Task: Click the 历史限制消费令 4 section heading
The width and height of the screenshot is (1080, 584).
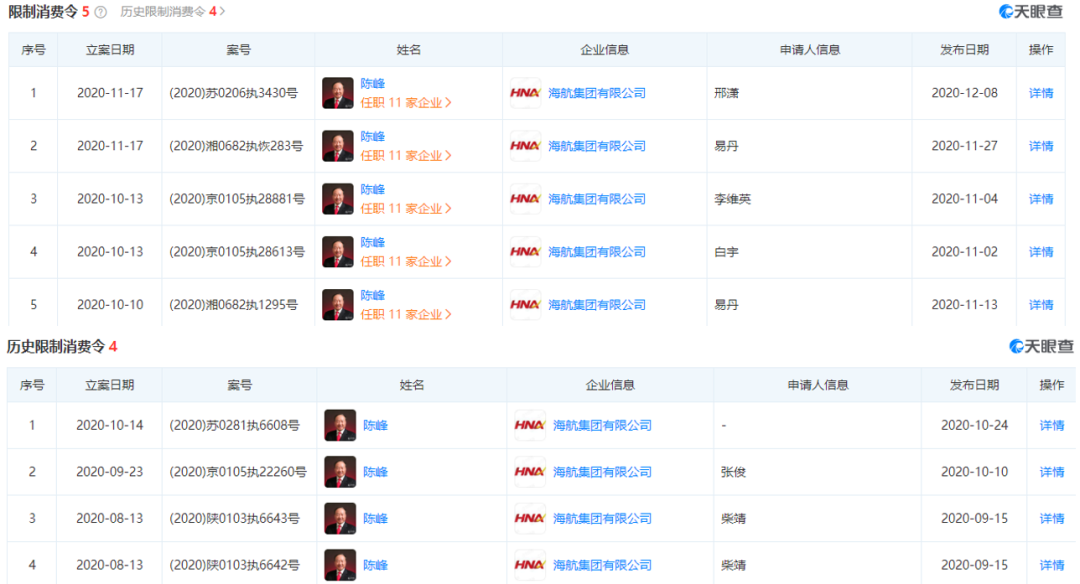Action: [62, 346]
